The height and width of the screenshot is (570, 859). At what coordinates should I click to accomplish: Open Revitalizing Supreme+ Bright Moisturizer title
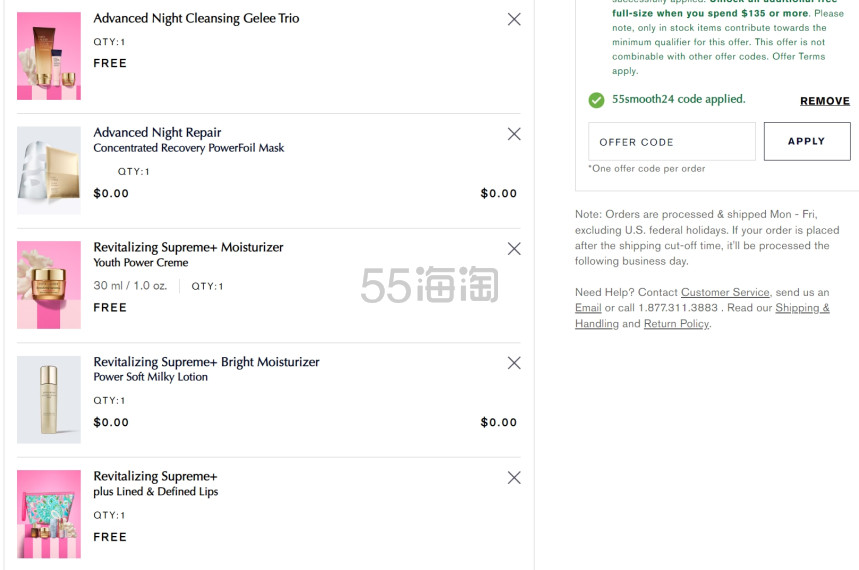point(206,362)
